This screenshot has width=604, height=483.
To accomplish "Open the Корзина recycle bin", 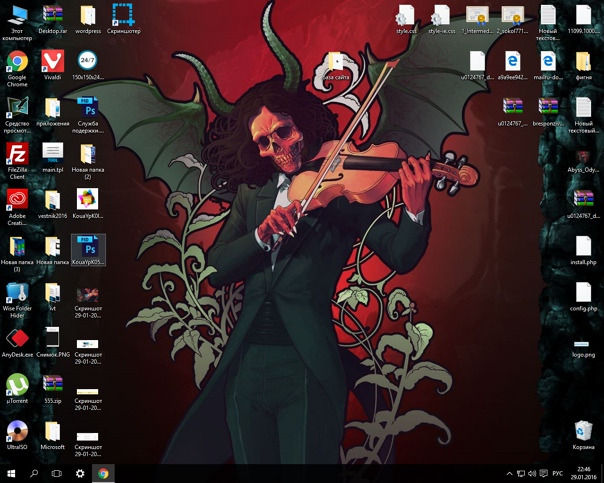I will (584, 431).
